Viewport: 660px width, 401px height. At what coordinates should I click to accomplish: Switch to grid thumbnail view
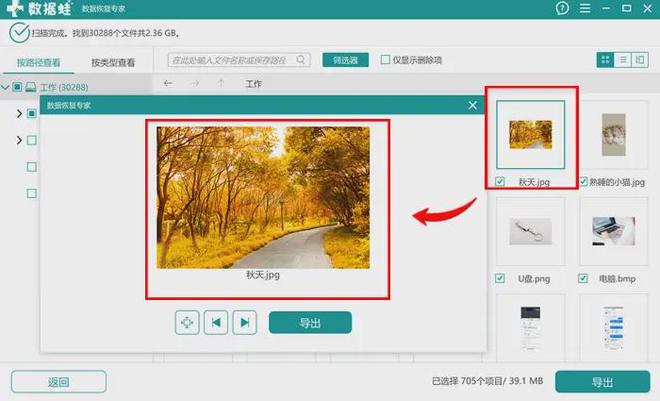(605, 60)
